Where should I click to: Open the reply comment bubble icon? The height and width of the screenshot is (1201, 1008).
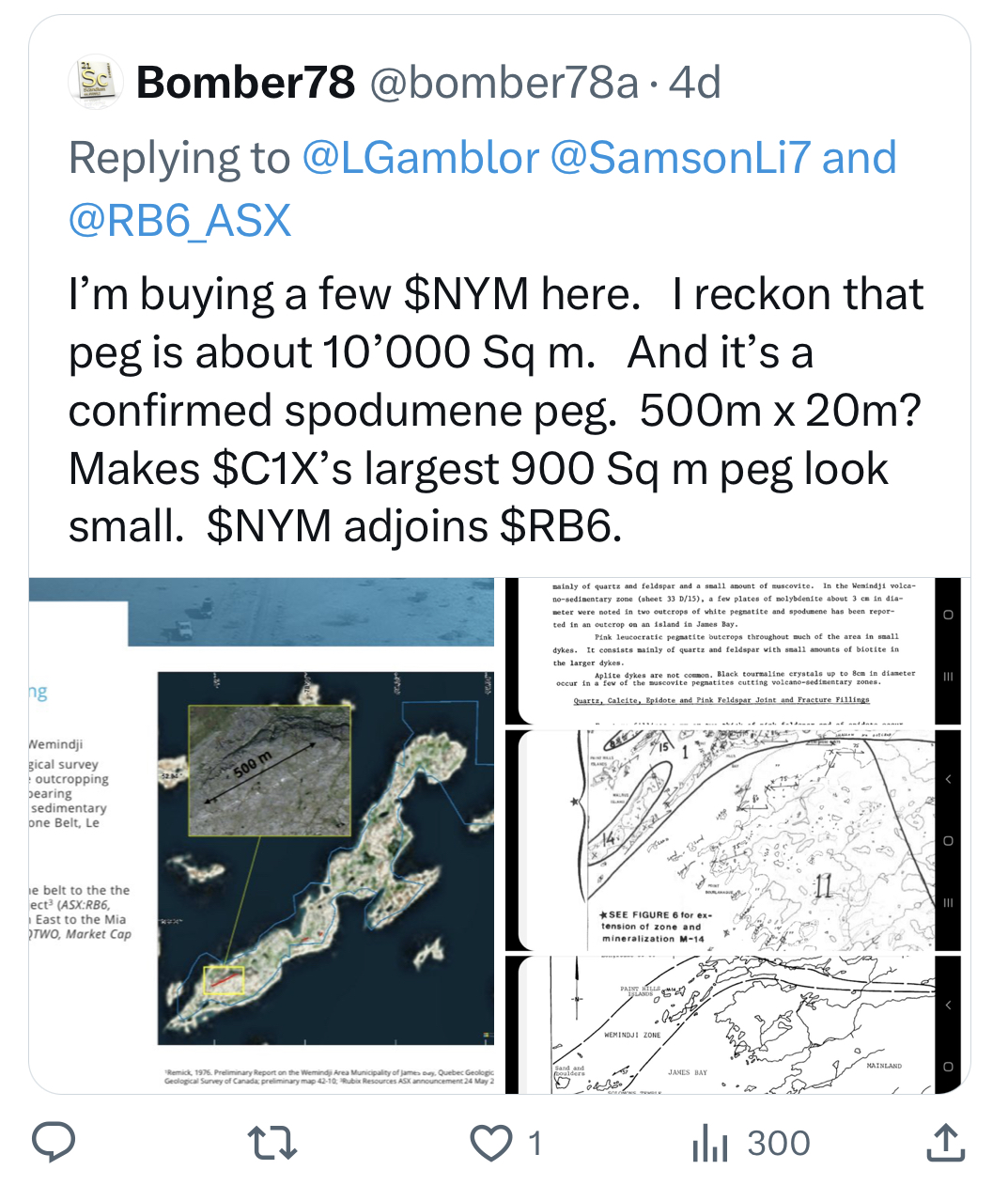click(x=54, y=1143)
